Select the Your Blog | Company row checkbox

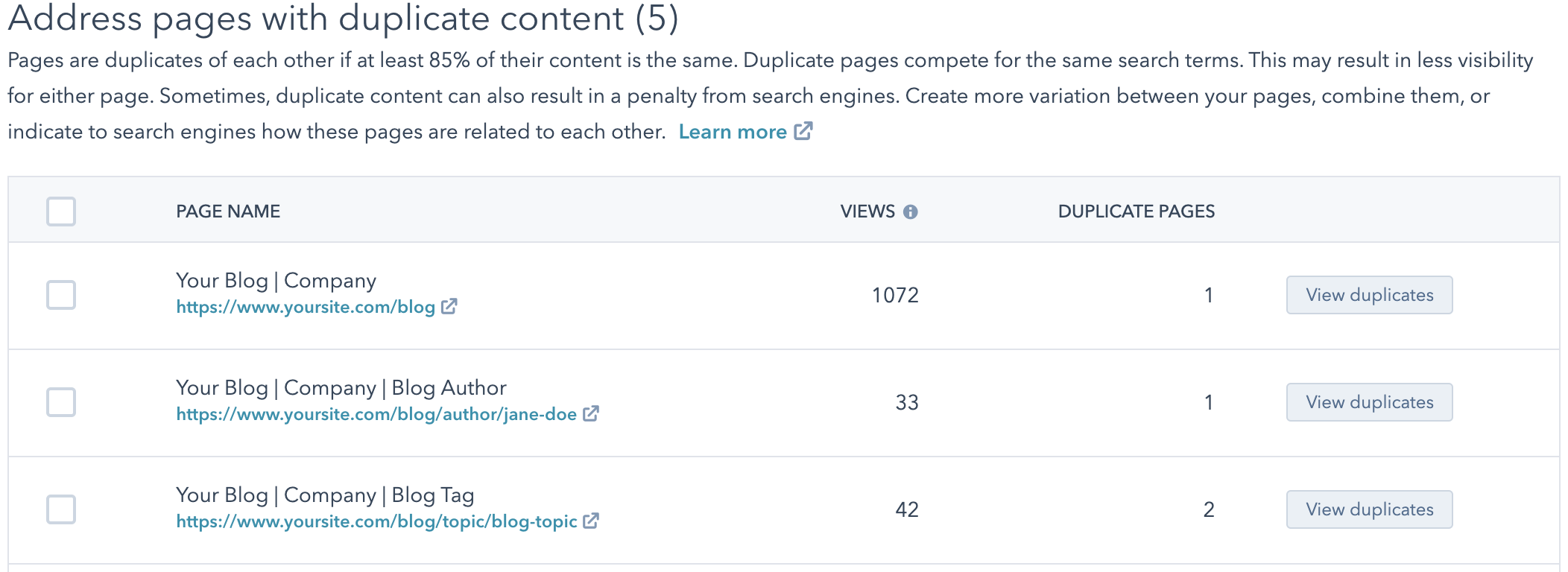61,295
